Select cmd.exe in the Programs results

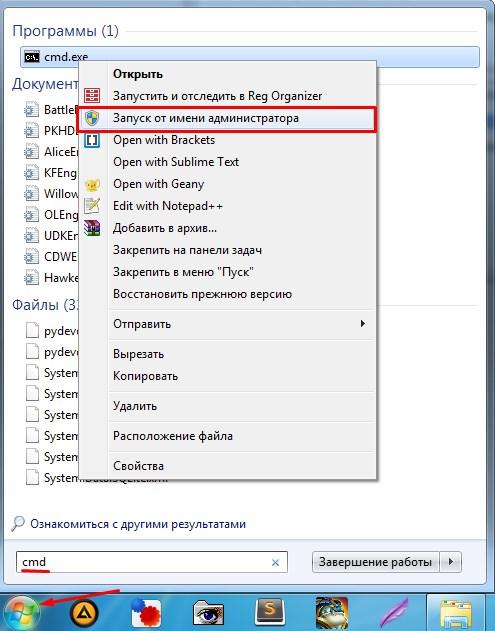(250, 57)
